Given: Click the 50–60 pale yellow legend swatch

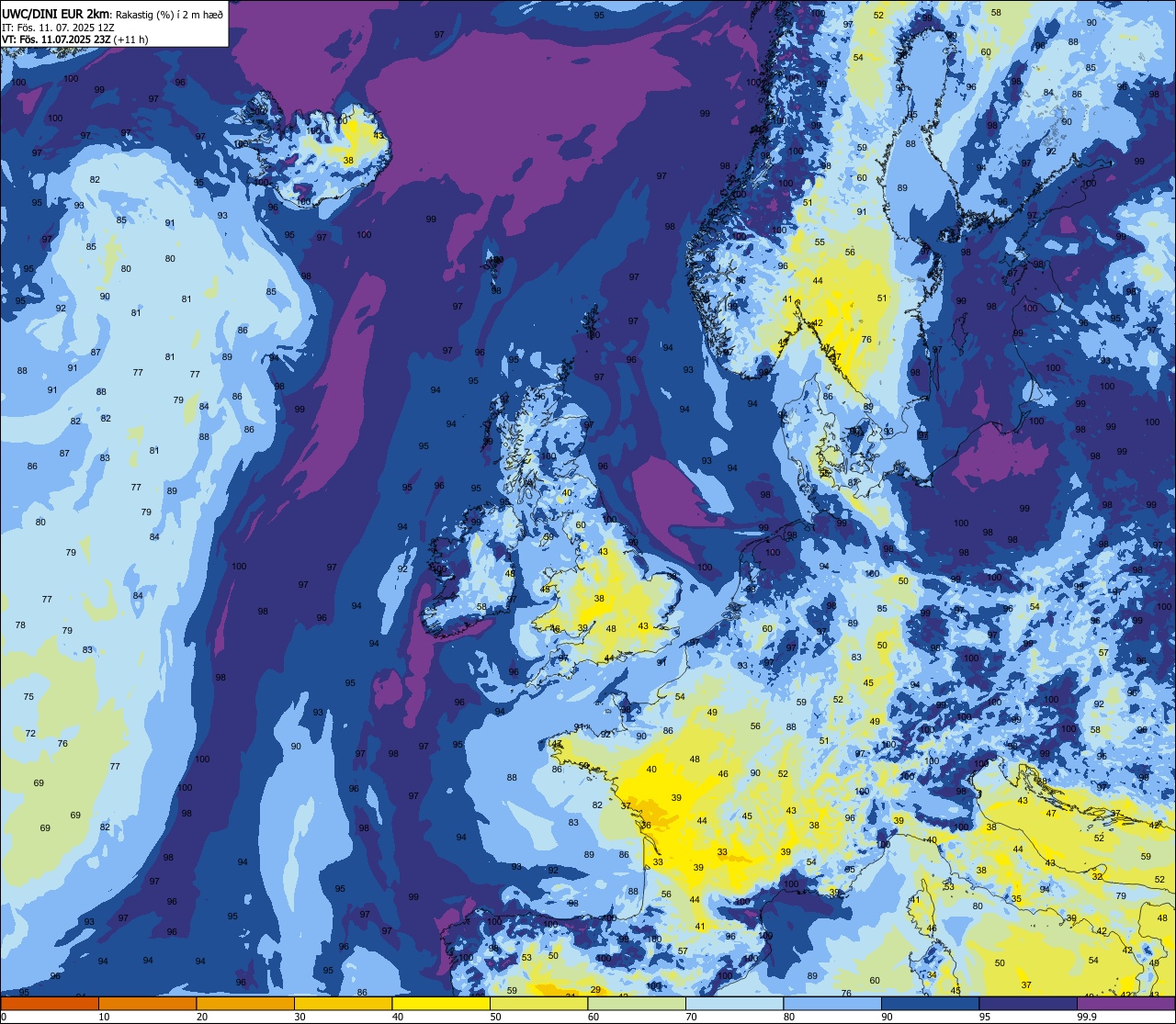Looking at the screenshot, I should point(538,1003).
